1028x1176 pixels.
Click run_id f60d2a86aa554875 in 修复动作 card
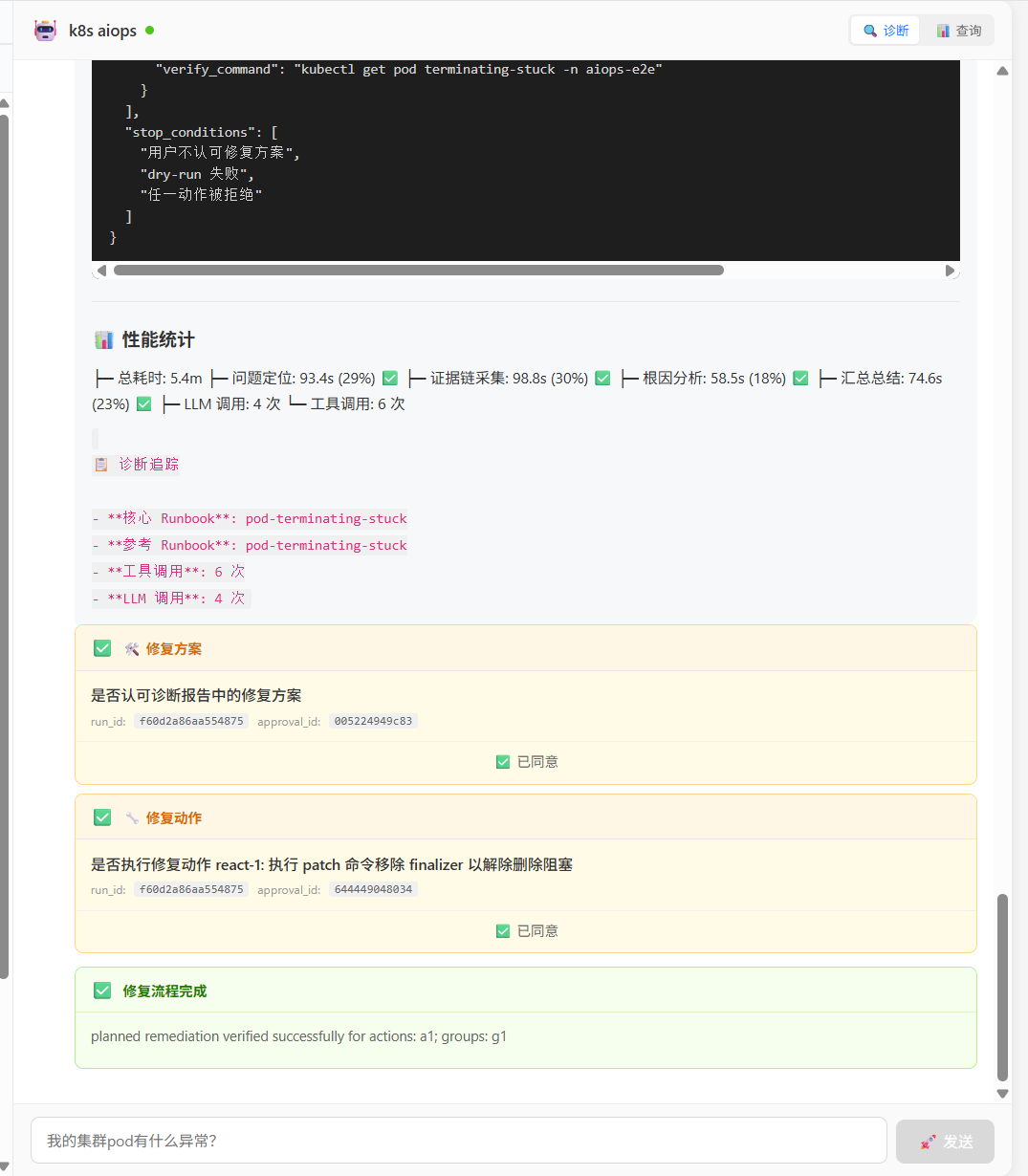[x=191, y=889]
